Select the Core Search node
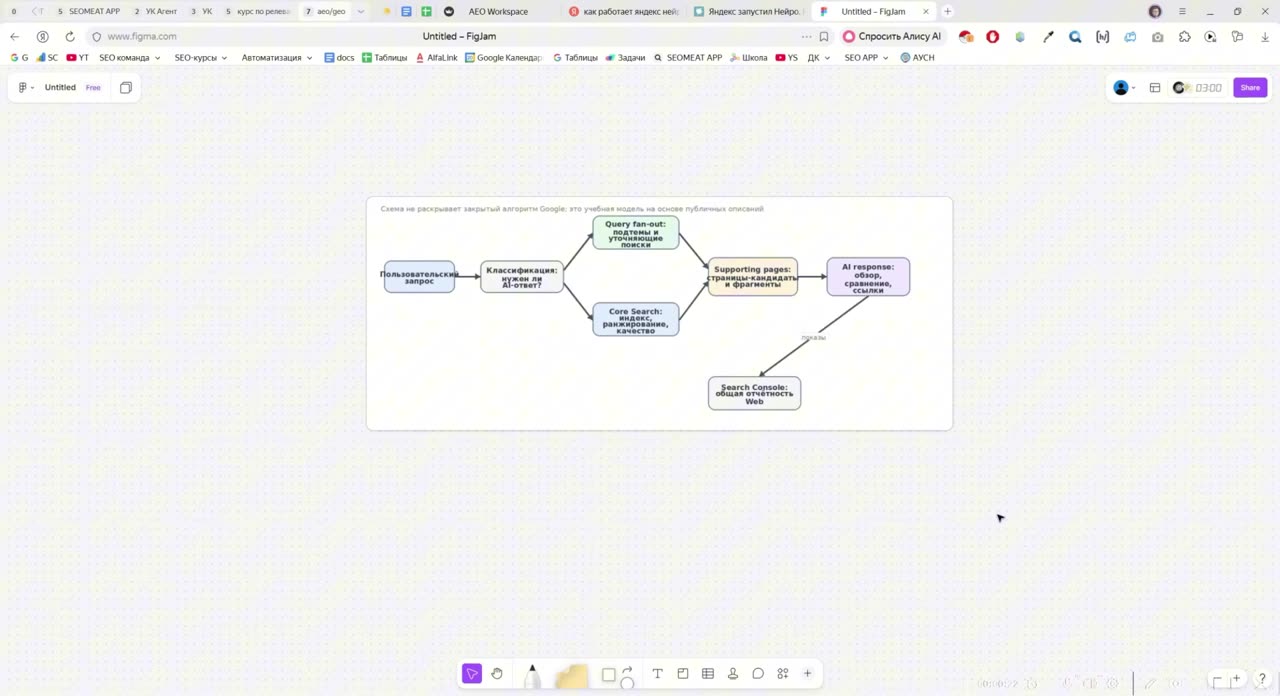1280x696 pixels. 636,319
